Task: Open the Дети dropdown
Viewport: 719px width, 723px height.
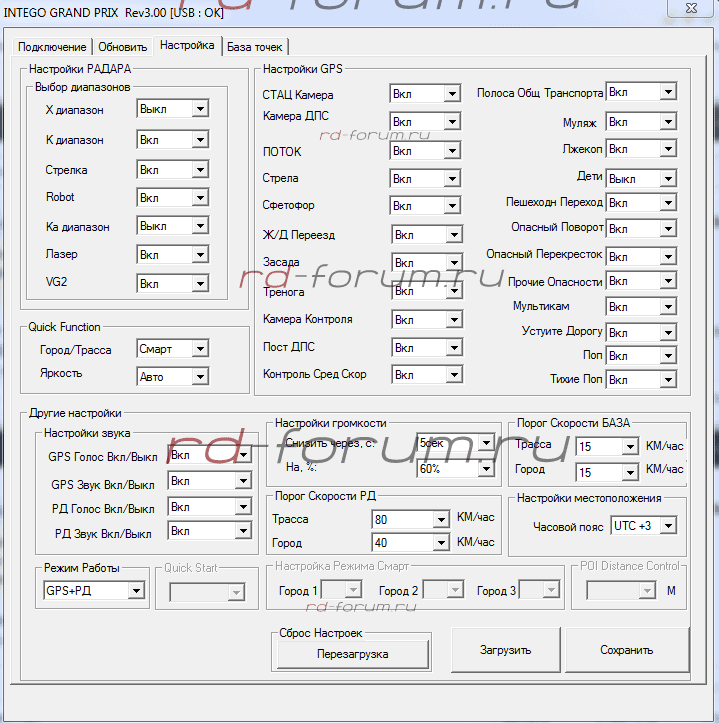Action: [x=642, y=178]
